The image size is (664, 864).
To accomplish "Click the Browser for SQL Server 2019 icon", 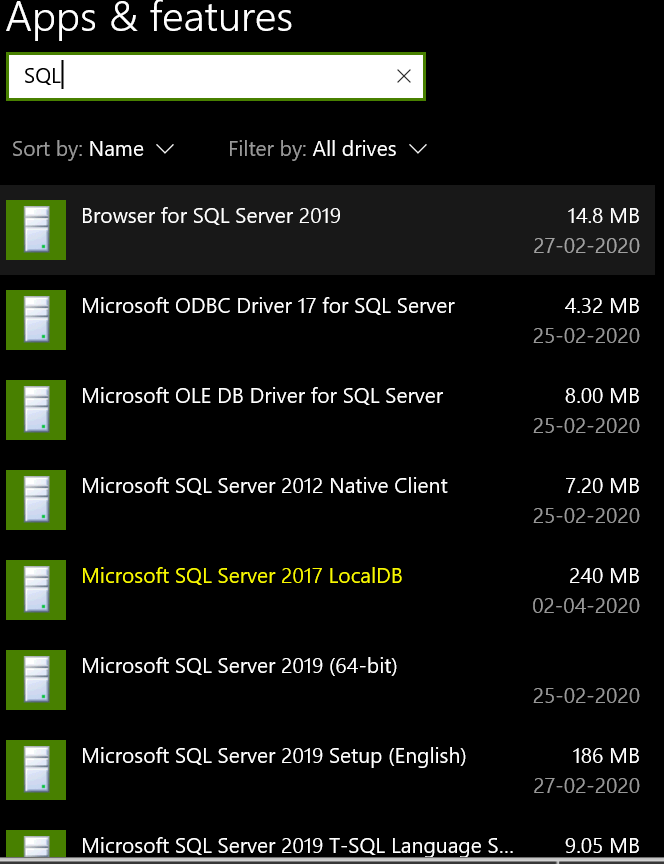I will pos(36,230).
